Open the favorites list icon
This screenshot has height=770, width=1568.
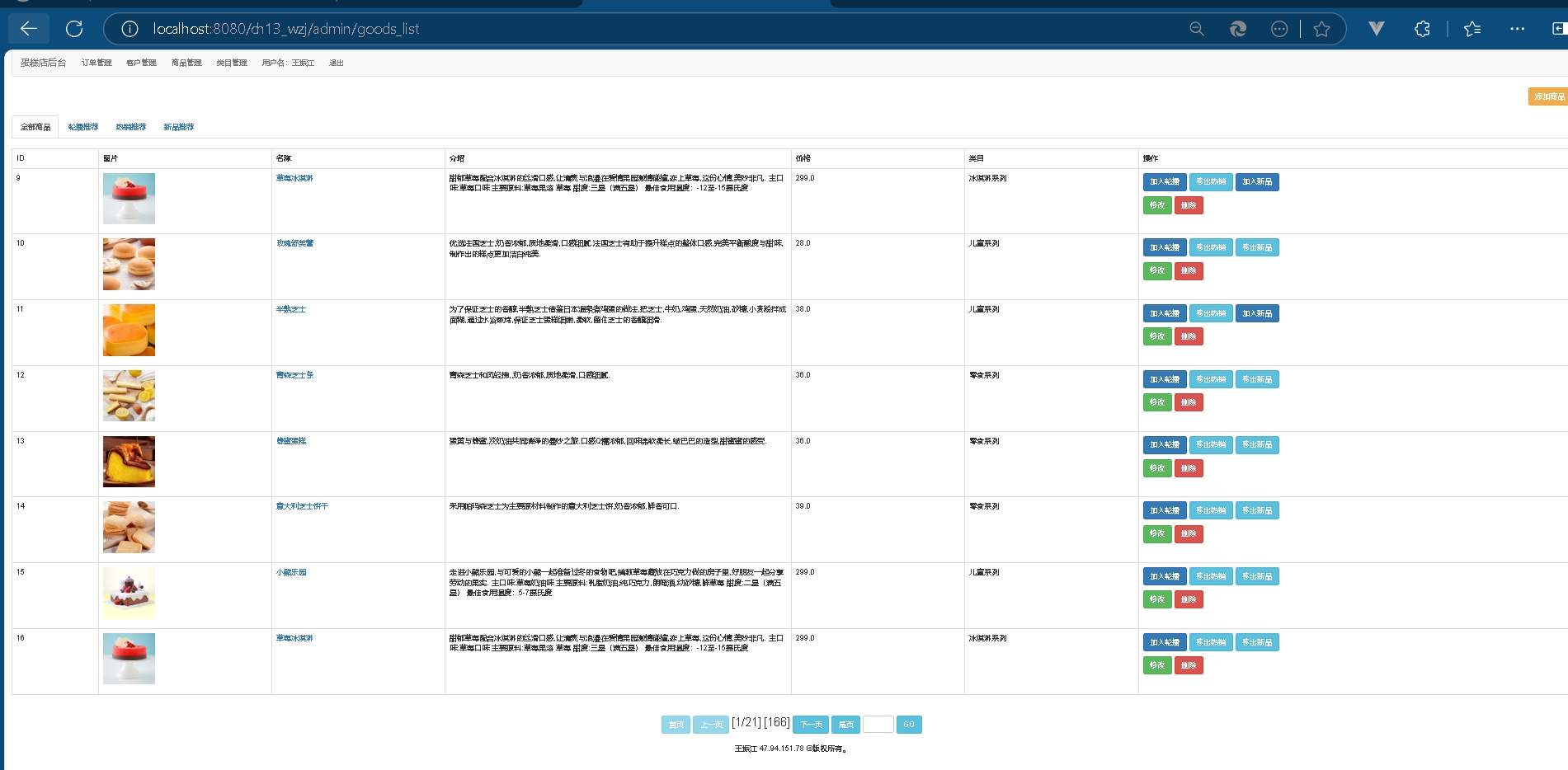[x=1472, y=29]
